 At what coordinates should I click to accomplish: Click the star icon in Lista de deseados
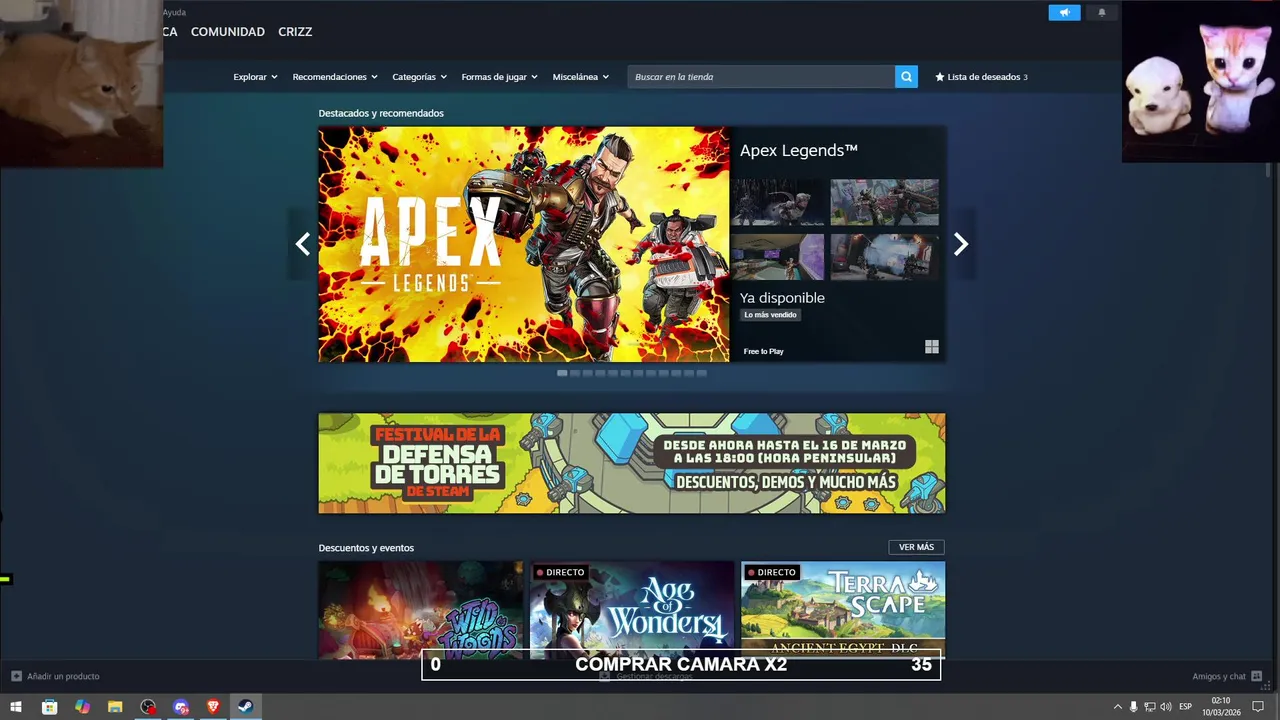point(940,77)
